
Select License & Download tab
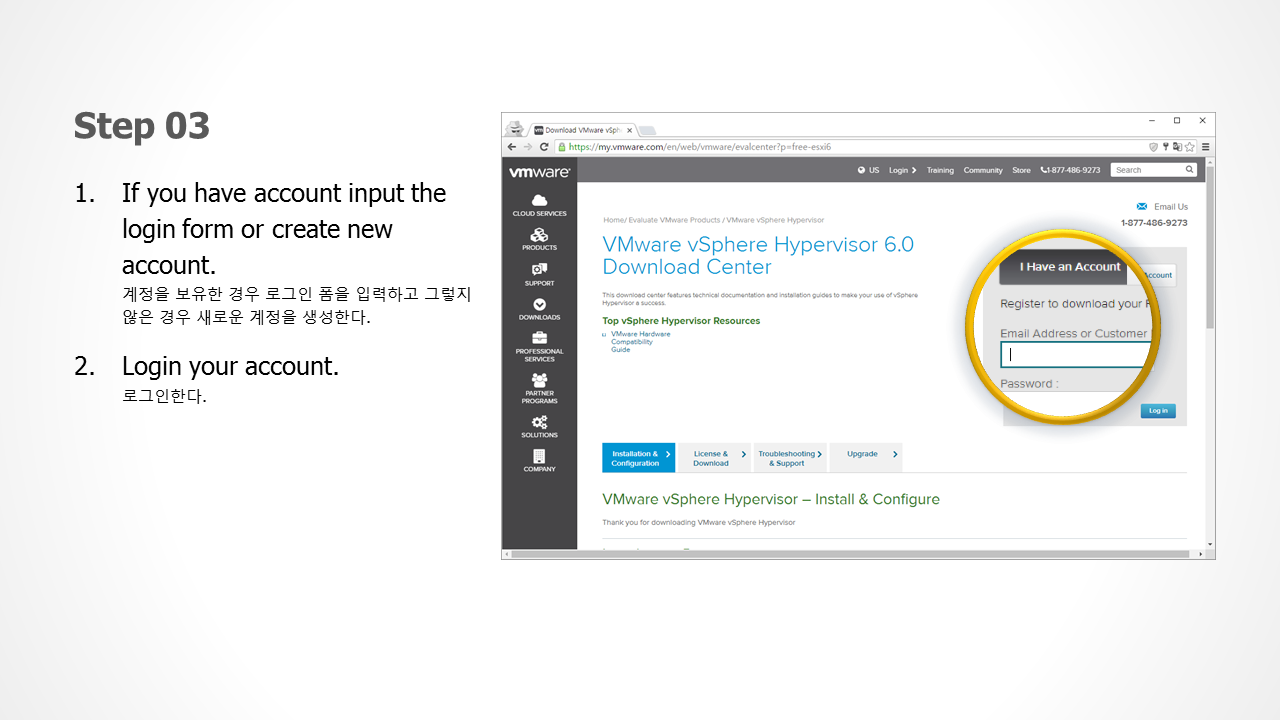714,458
